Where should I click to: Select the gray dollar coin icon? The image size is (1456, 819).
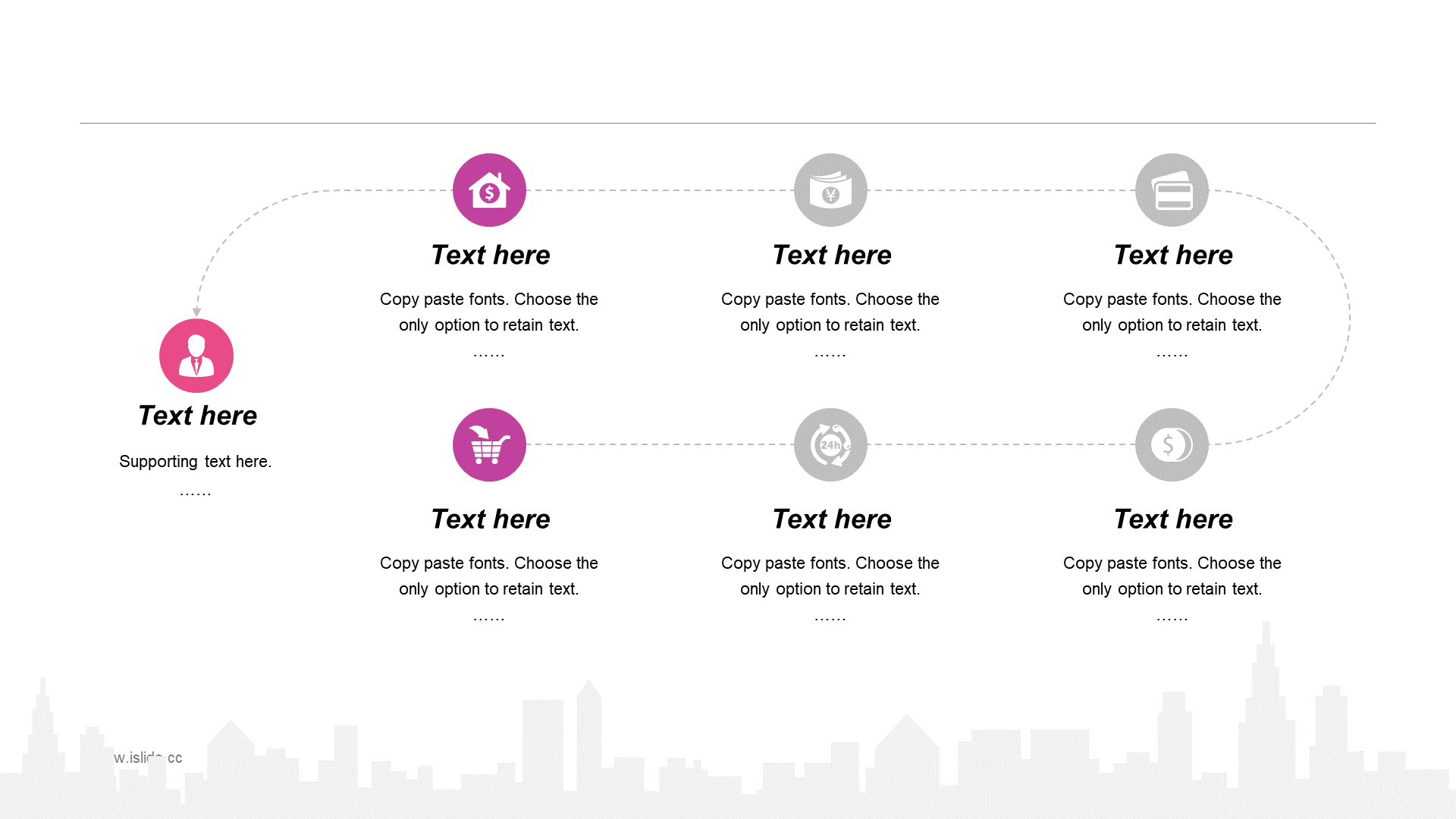1172,445
